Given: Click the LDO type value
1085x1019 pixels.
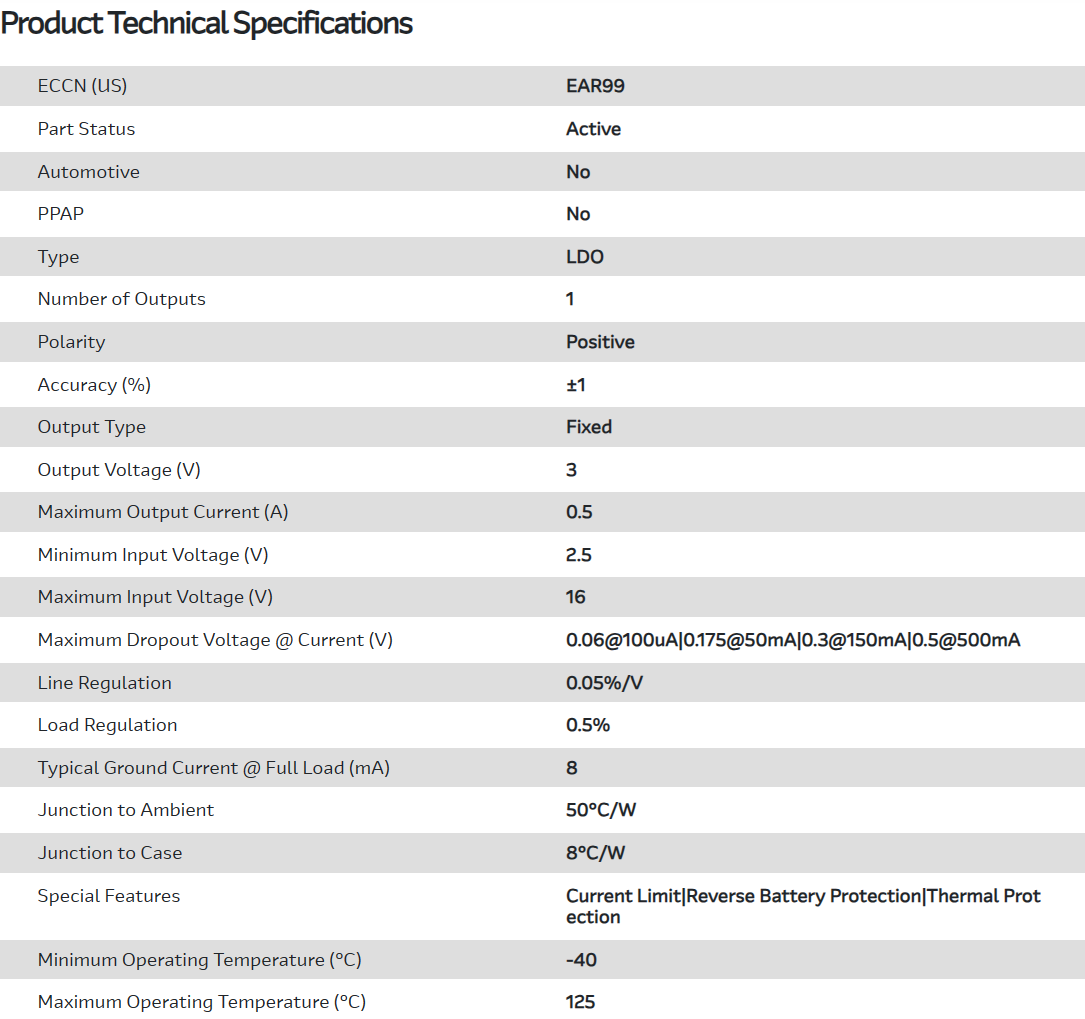Looking at the screenshot, I should point(585,257).
